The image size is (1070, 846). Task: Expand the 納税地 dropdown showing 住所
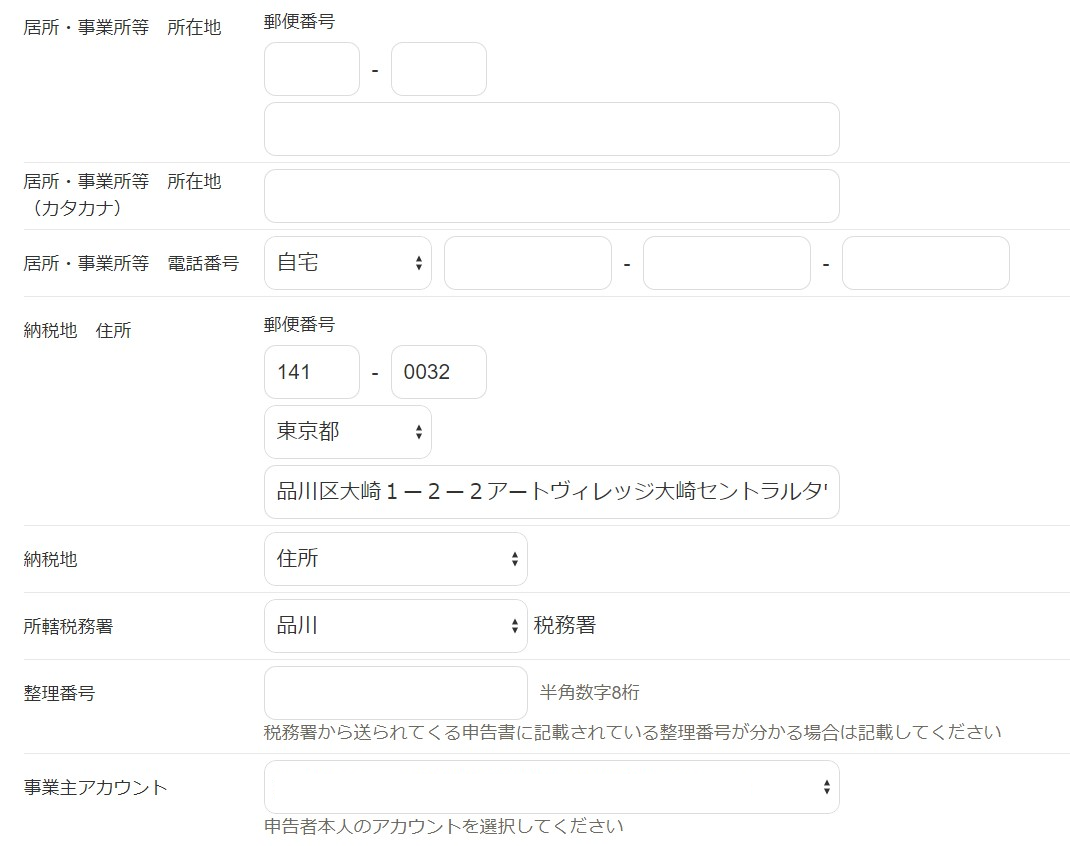[395, 559]
